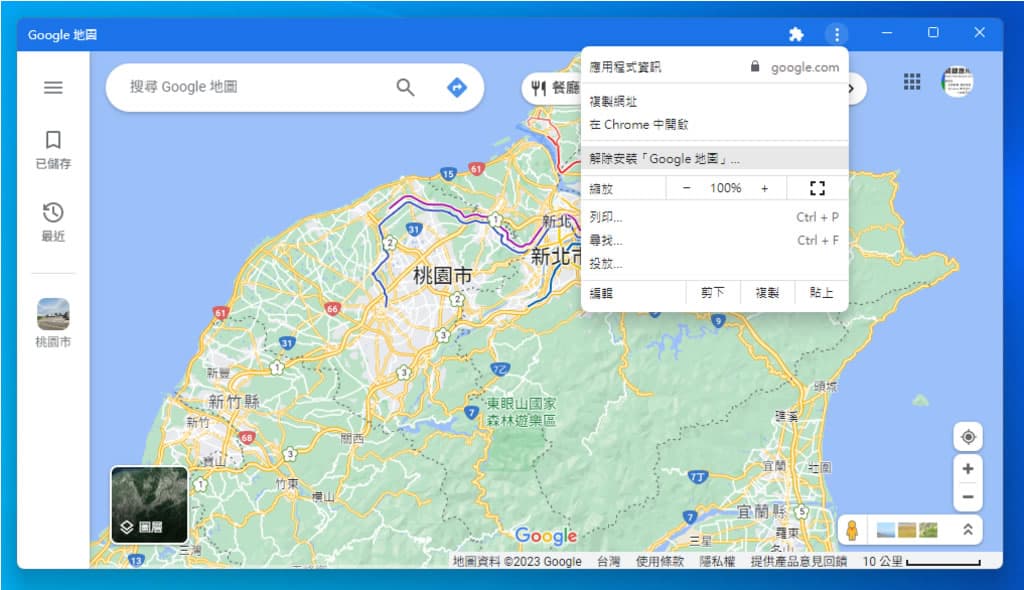Viewport: 1024px width, 590px height.
Task: Click 貼上 paste button
Action: [821, 293]
